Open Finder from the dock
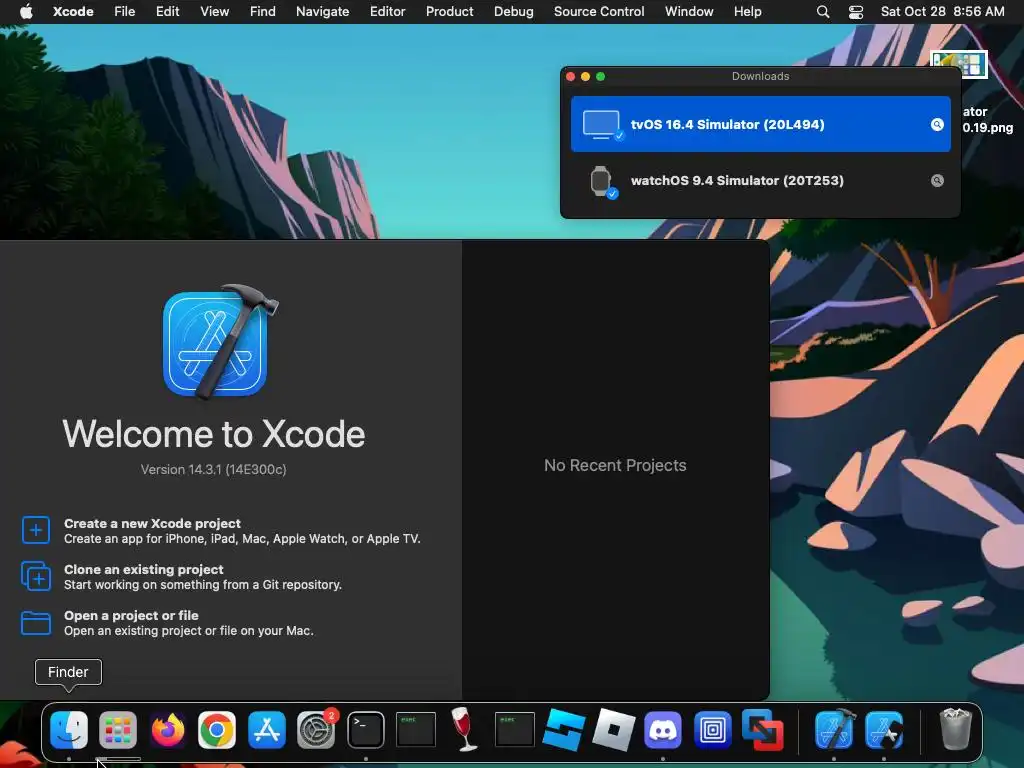The image size is (1024, 768). tap(69, 729)
